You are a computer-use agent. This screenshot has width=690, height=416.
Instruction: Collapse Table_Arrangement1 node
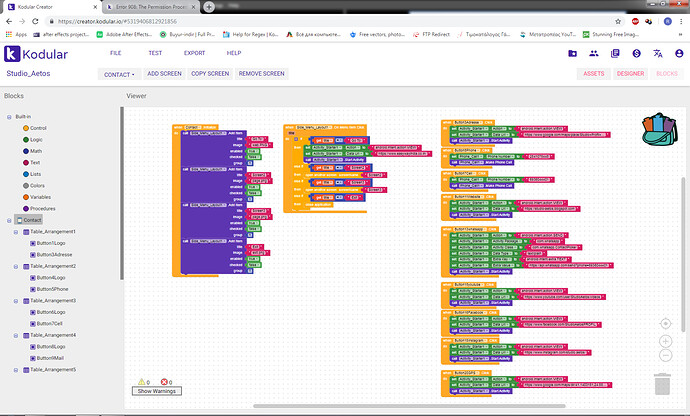16,232
